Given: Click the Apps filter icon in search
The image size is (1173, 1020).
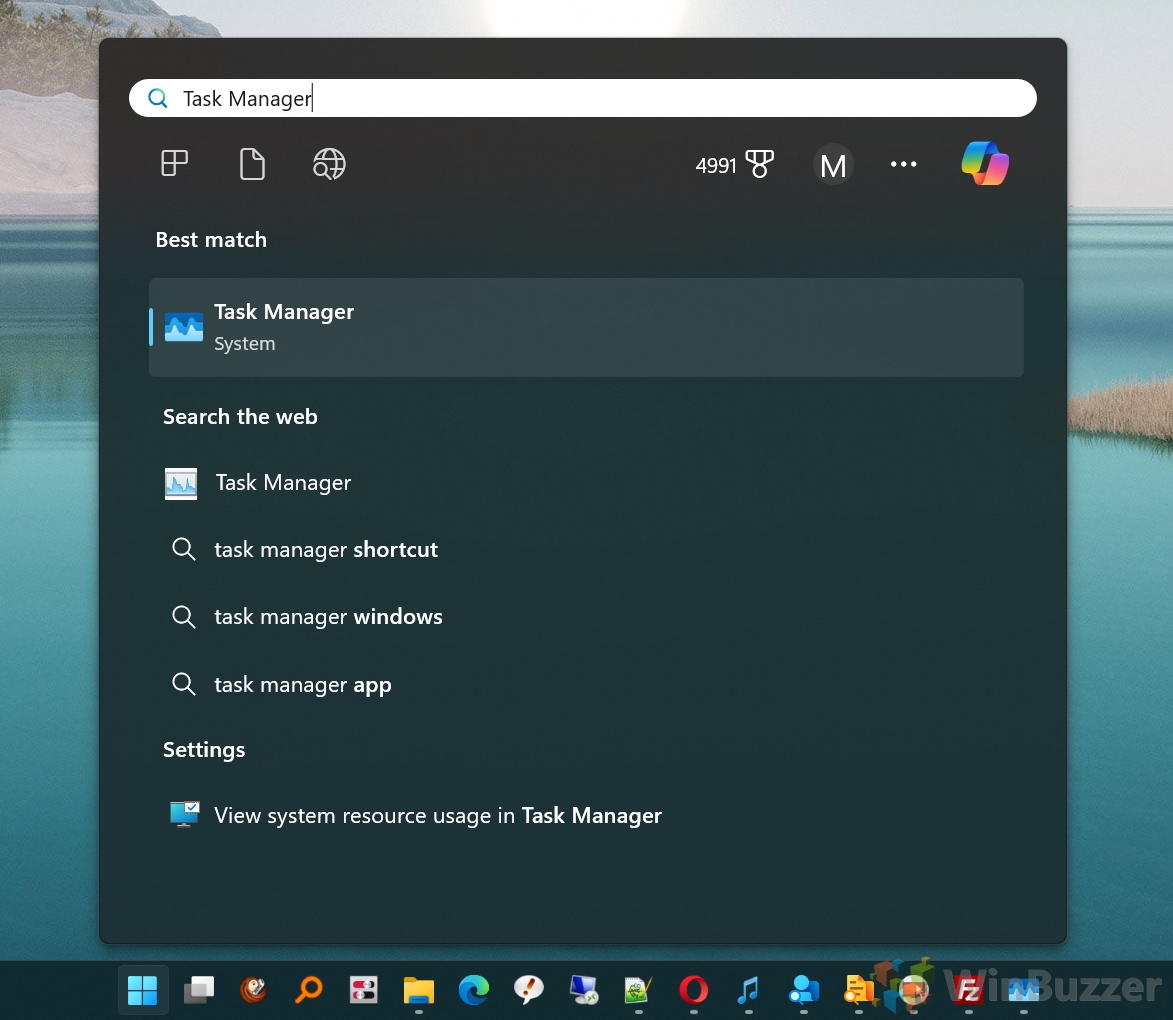Looking at the screenshot, I should [175, 163].
